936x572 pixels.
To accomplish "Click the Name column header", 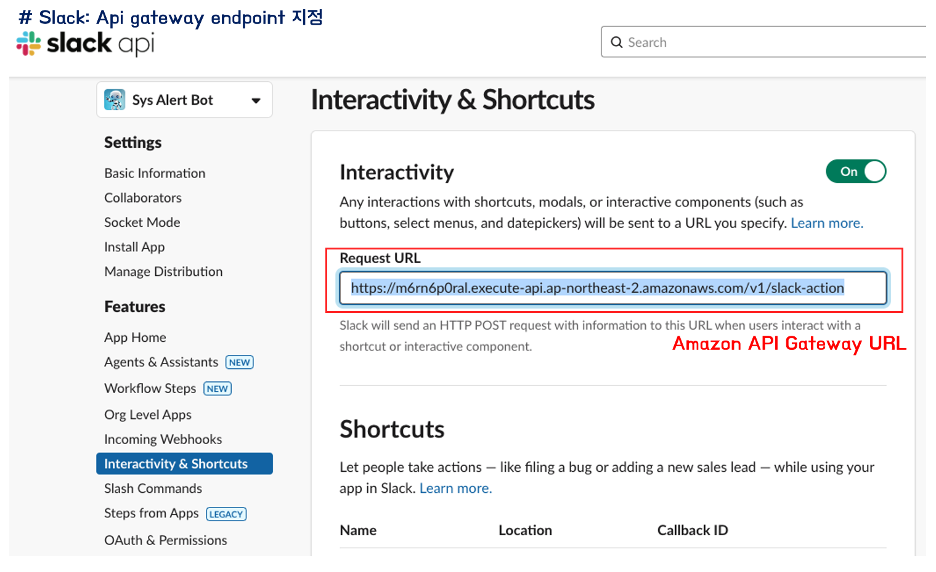I will tap(358, 530).
